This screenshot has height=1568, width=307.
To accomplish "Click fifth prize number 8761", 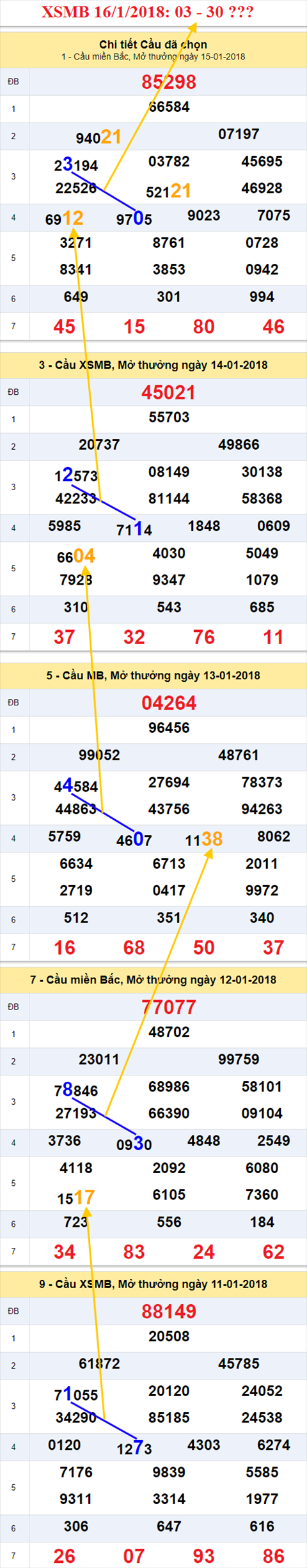I will [169, 243].
